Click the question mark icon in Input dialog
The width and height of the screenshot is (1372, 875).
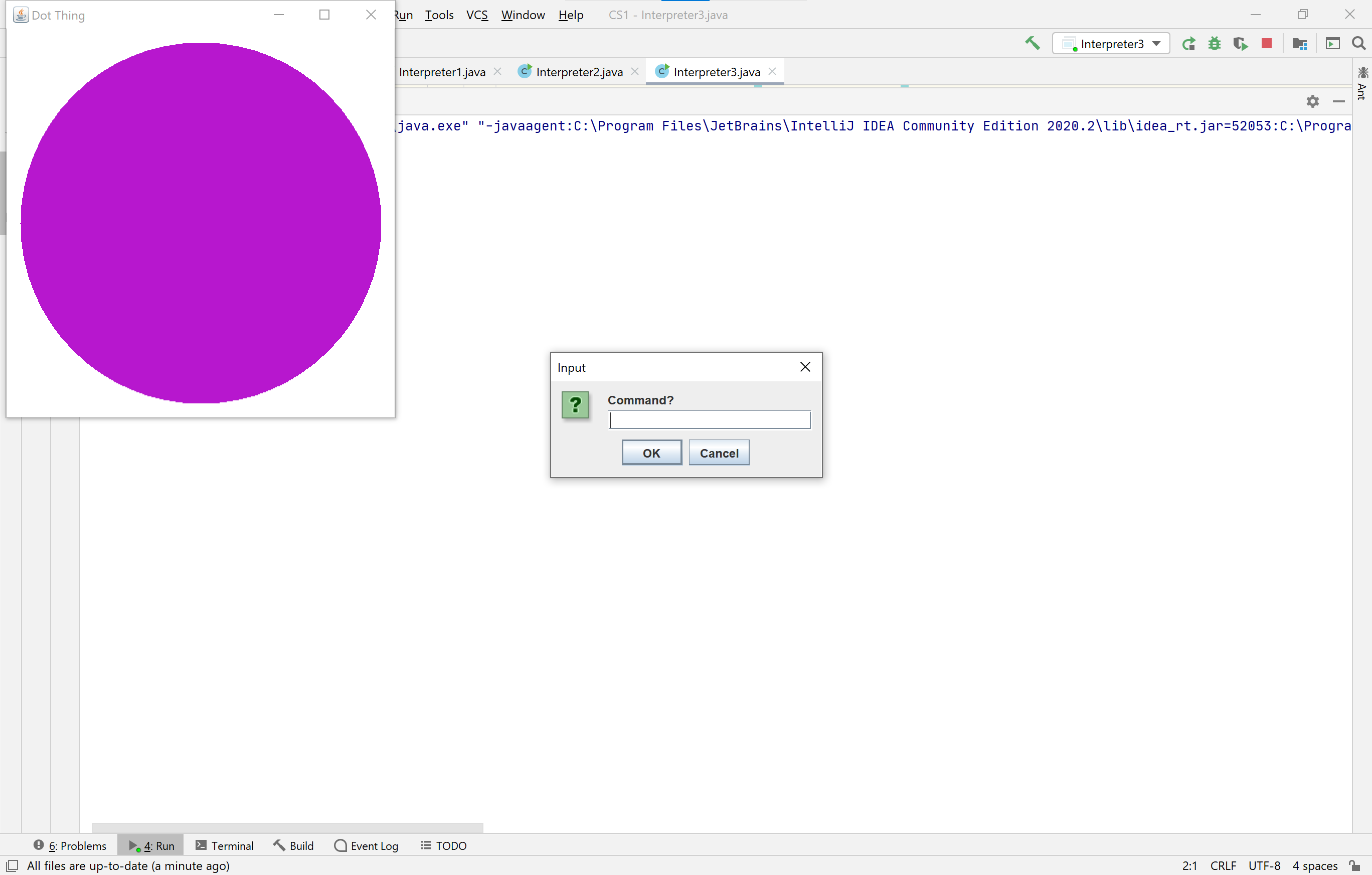[575, 405]
